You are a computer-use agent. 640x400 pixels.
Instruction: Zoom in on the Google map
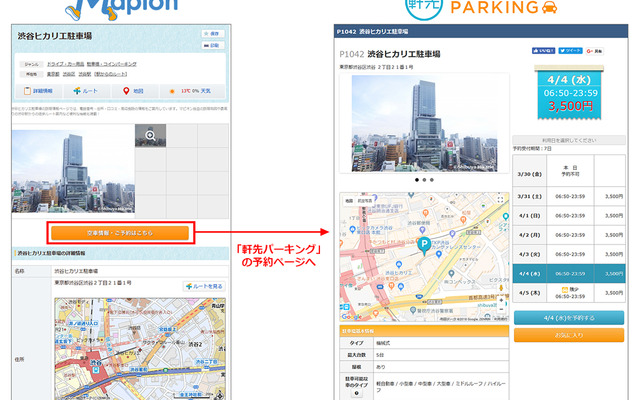(501, 301)
